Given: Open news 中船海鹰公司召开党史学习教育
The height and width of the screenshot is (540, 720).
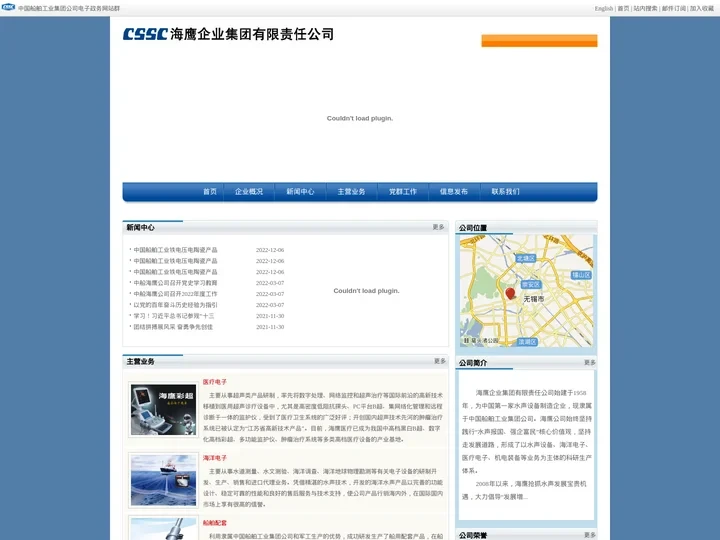Looking at the screenshot, I should tap(175, 283).
